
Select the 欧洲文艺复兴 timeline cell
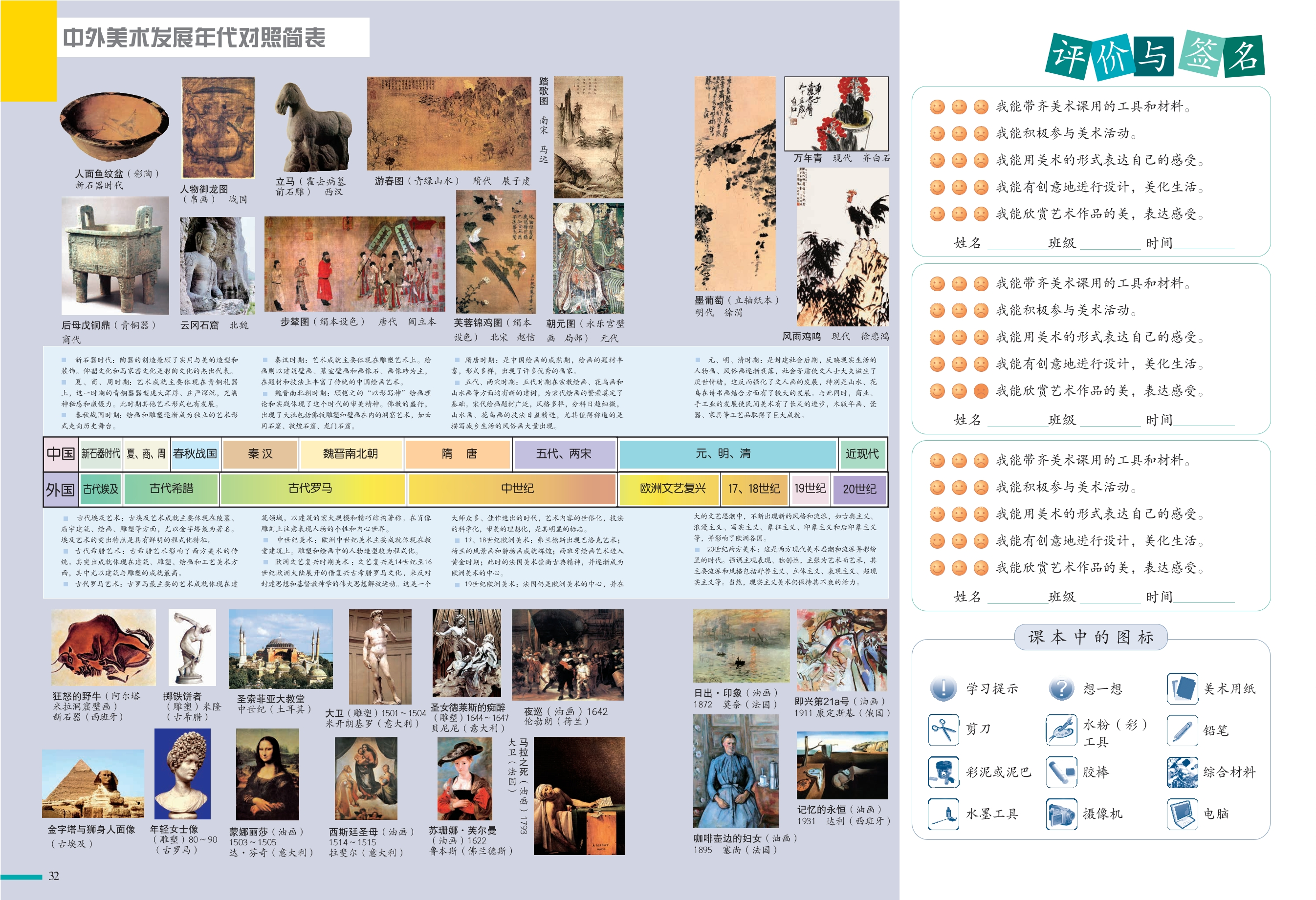pyautogui.click(x=672, y=489)
